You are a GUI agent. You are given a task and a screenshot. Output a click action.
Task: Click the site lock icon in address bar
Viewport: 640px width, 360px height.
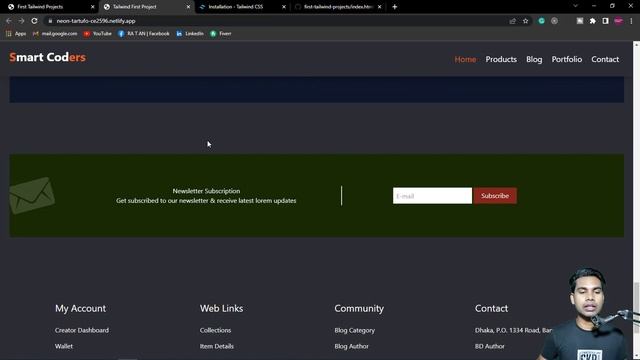[50, 21]
